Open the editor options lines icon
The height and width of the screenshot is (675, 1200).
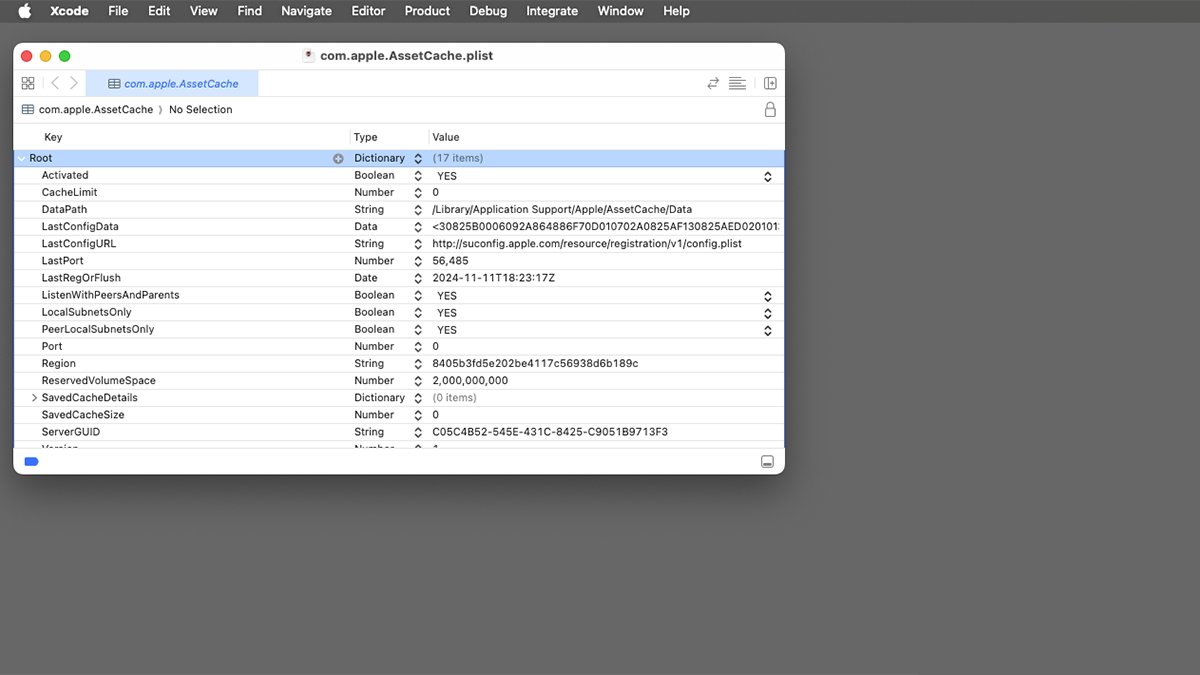coord(737,83)
